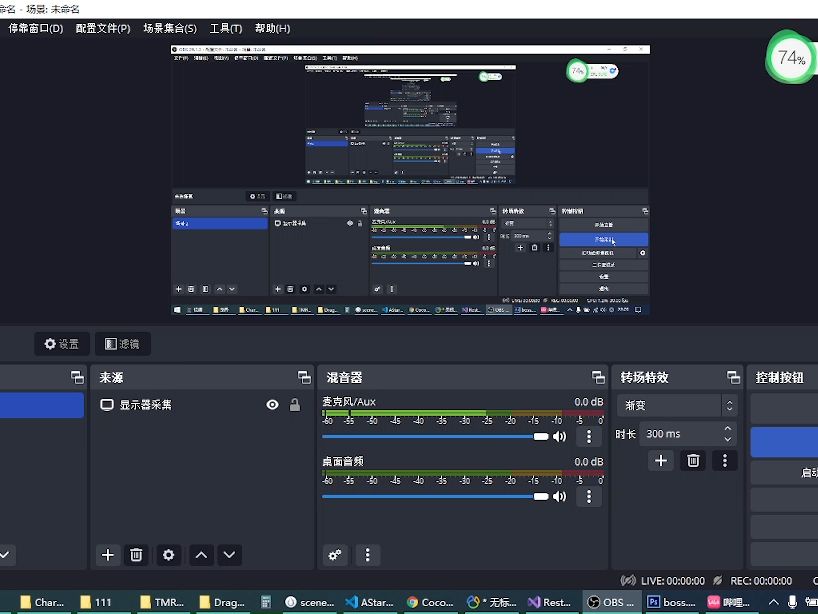This screenshot has width=818, height=614.
Task: Move source down with the down arrow
Action: tap(230, 555)
